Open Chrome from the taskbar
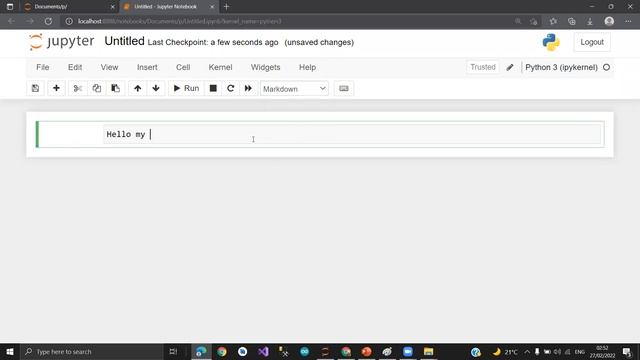This screenshot has width=640, height=360. pos(222,351)
